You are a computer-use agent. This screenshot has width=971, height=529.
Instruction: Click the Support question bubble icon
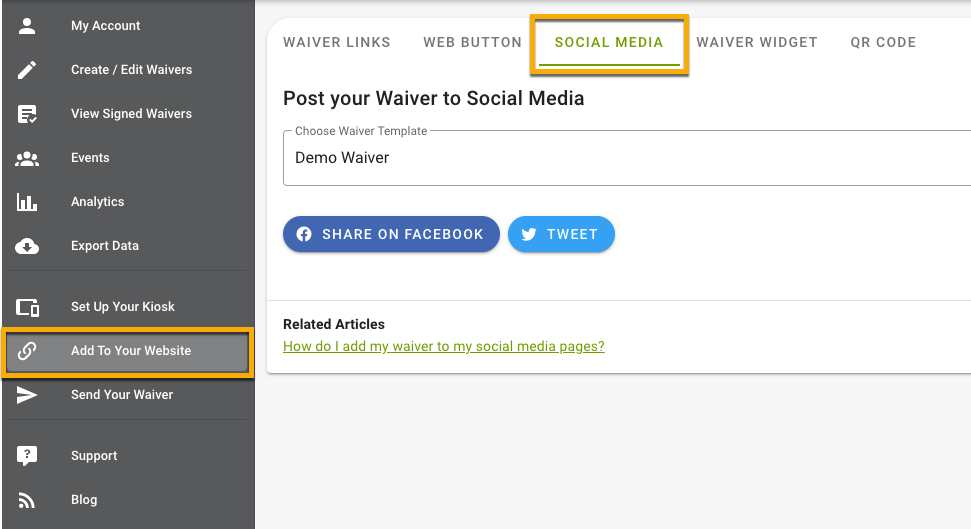click(27, 456)
